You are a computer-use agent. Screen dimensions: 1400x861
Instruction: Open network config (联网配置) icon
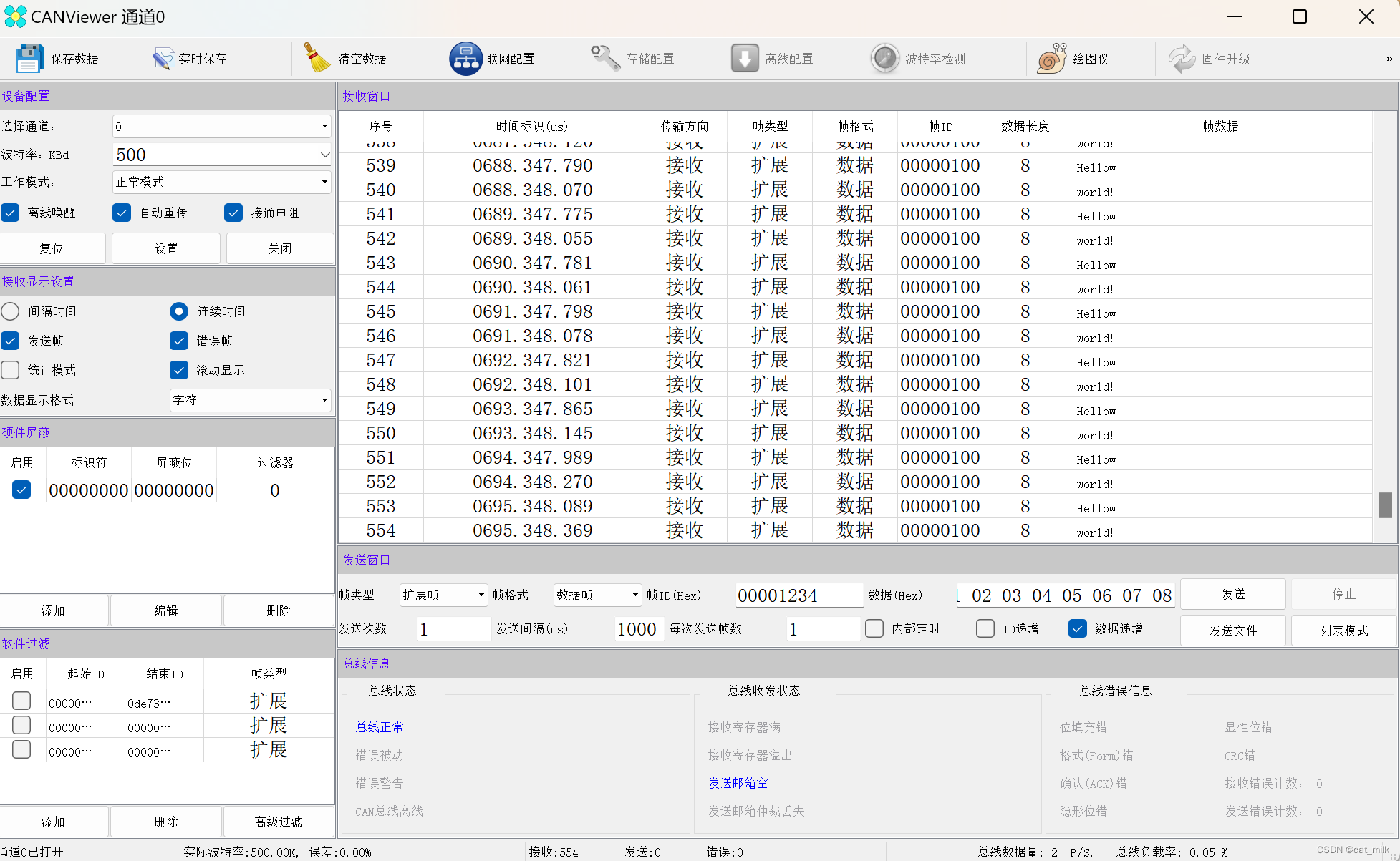(466, 59)
